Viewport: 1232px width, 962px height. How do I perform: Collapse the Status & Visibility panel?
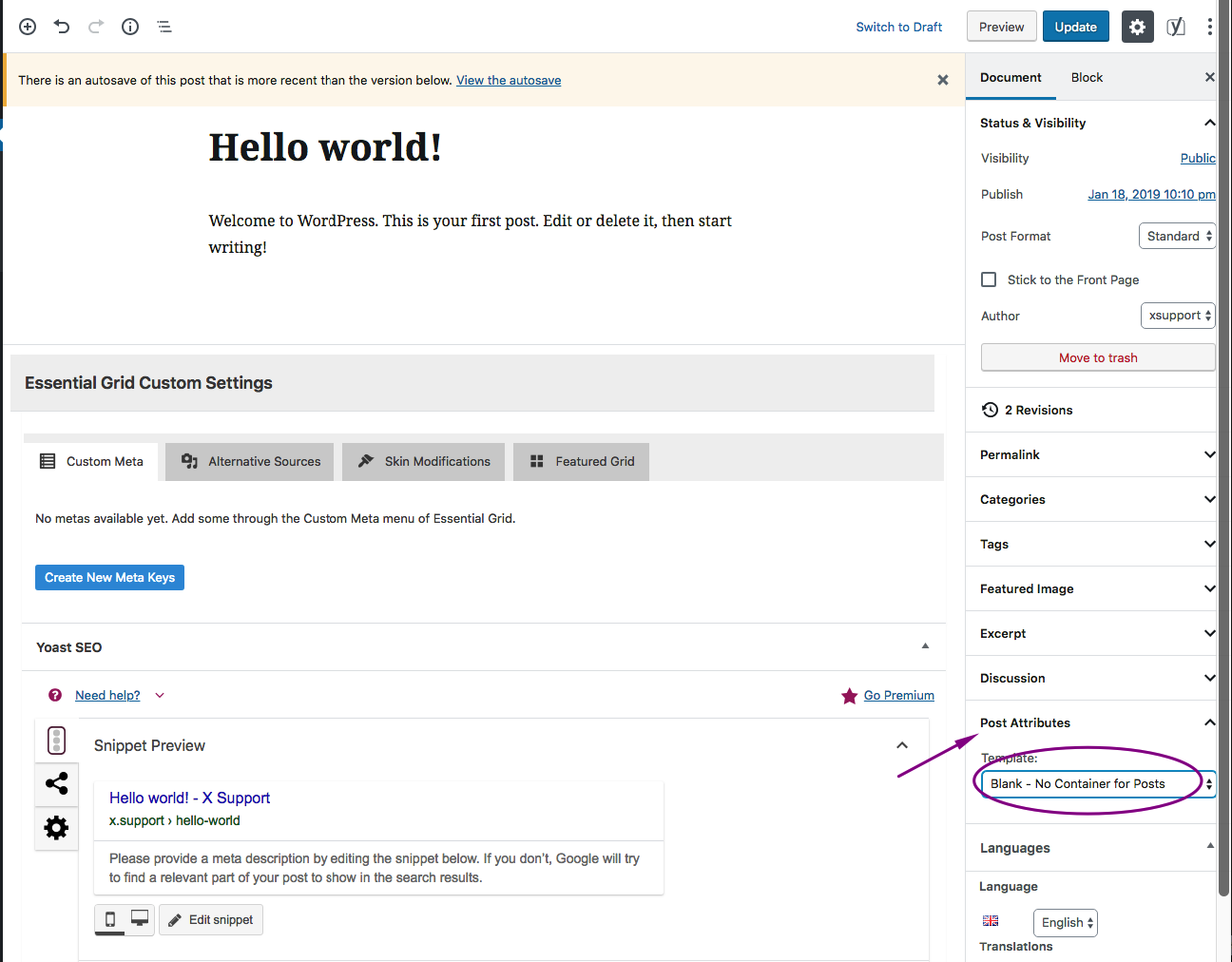coord(1210,123)
